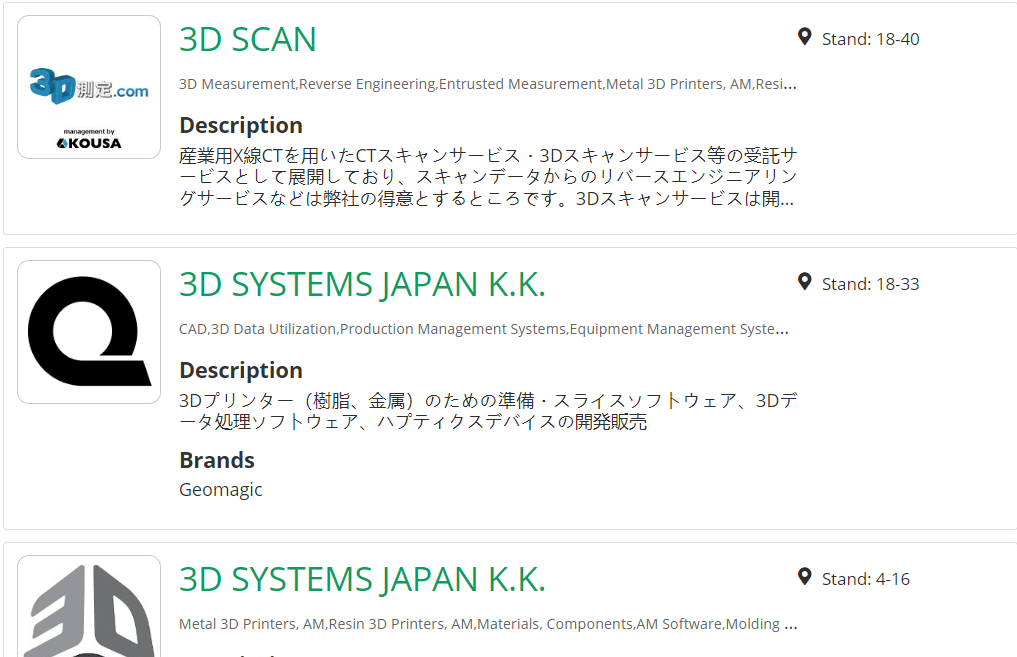
Task: Select the 'Stand: 4-16' location text
Action: pyautogui.click(x=866, y=579)
